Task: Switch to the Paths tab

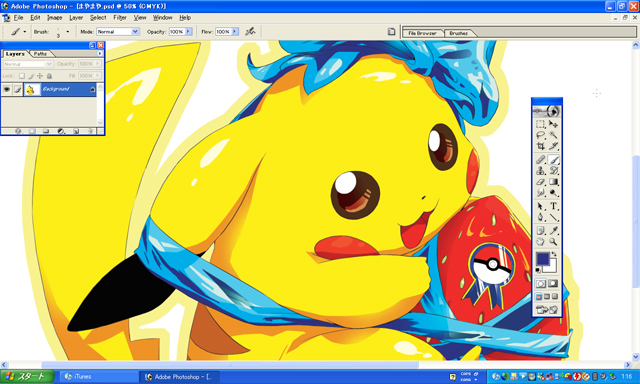Action: 40,54
